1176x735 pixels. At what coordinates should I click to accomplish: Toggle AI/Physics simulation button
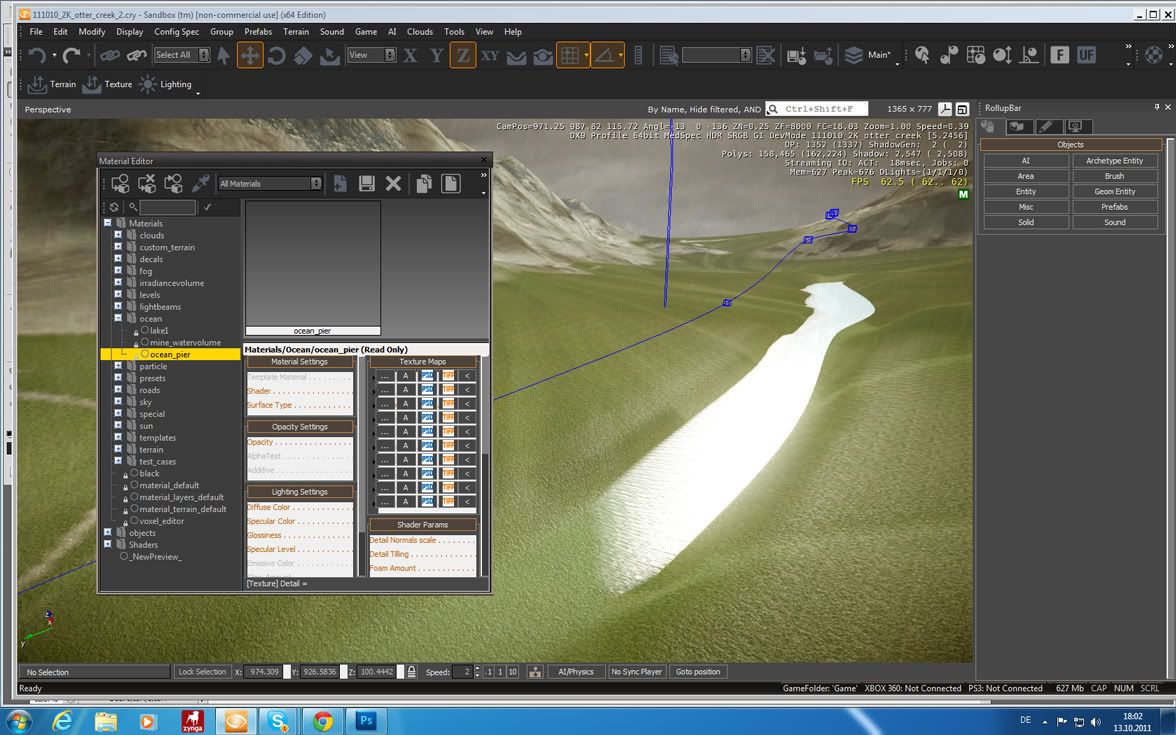[575, 672]
